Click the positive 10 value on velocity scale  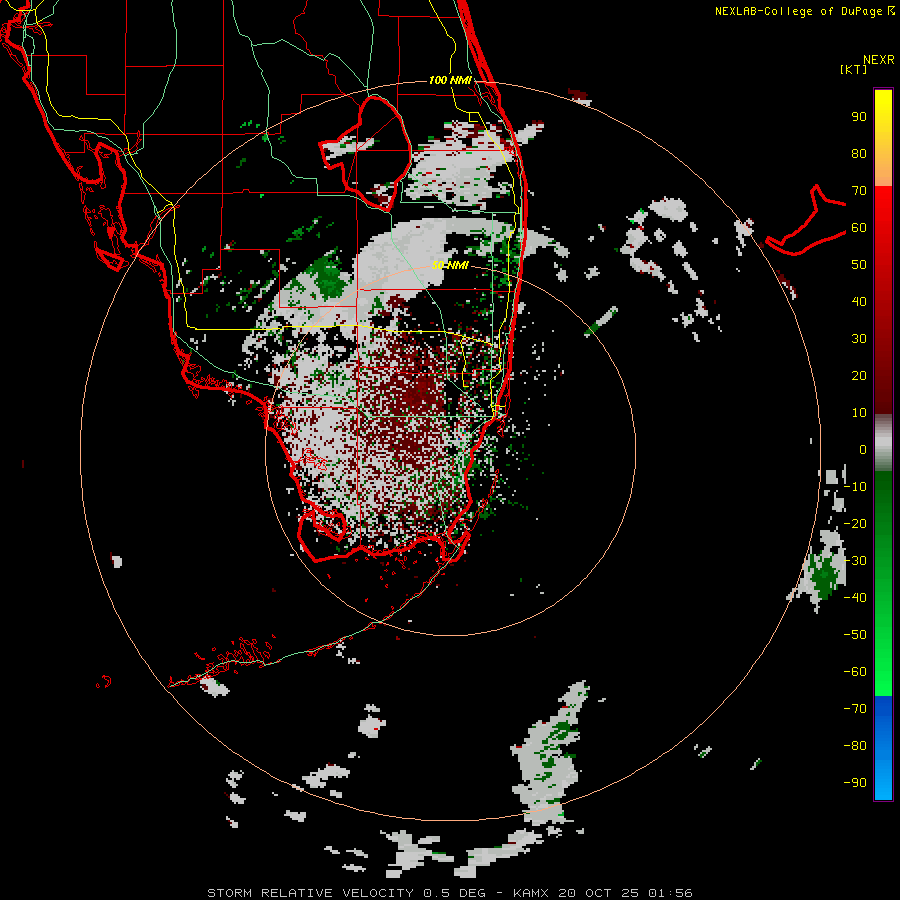click(859, 413)
